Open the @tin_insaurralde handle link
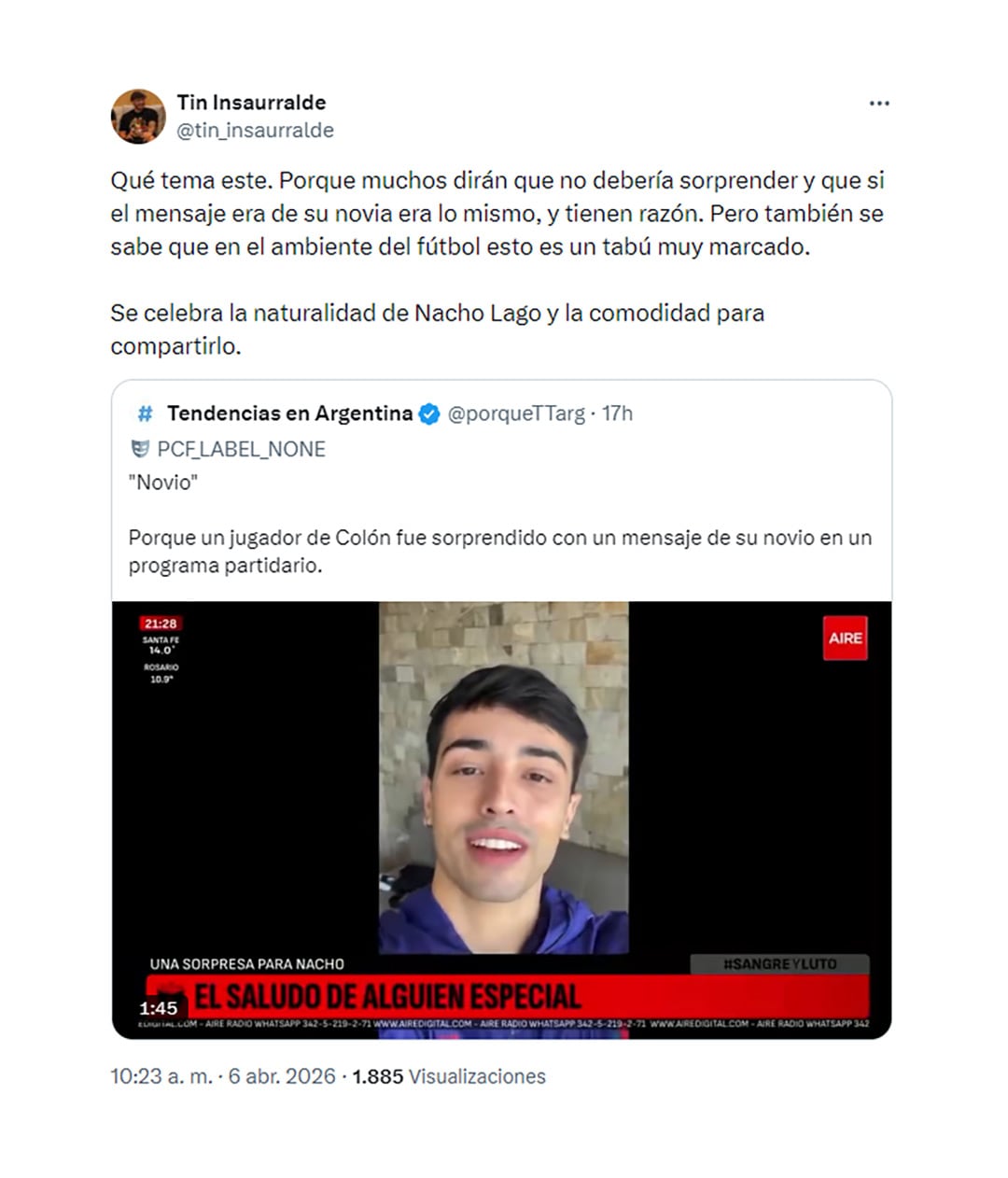This screenshot has height=1178, width=1008. [x=256, y=131]
